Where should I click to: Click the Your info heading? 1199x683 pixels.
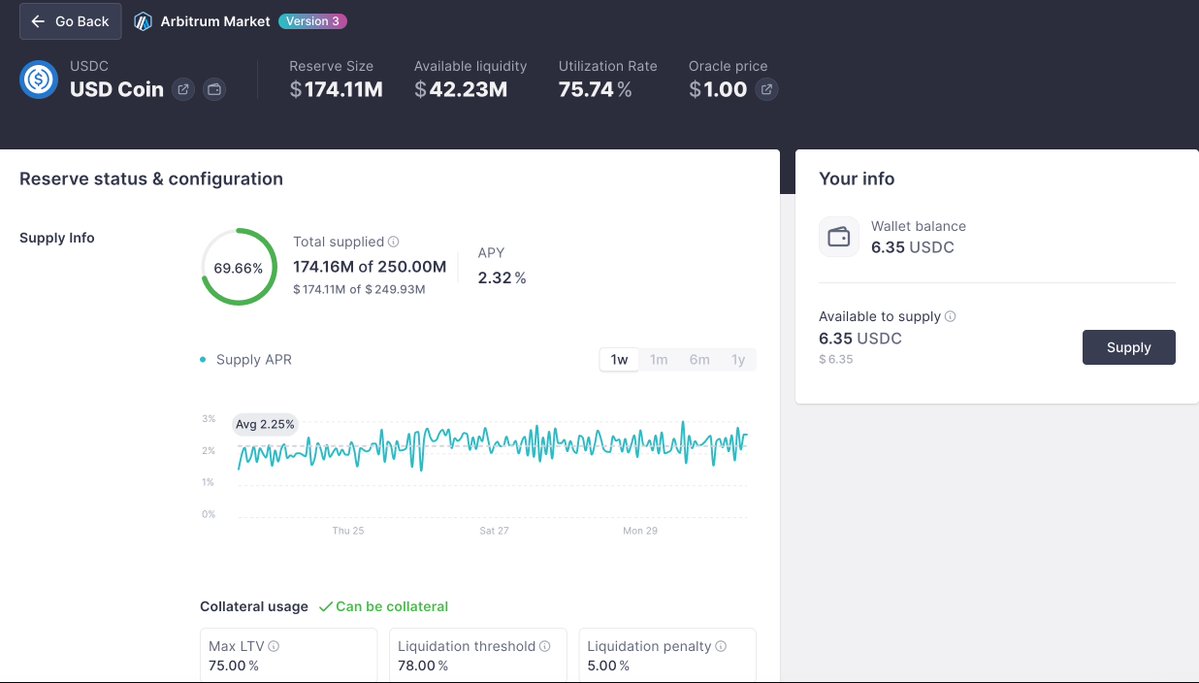click(x=856, y=179)
